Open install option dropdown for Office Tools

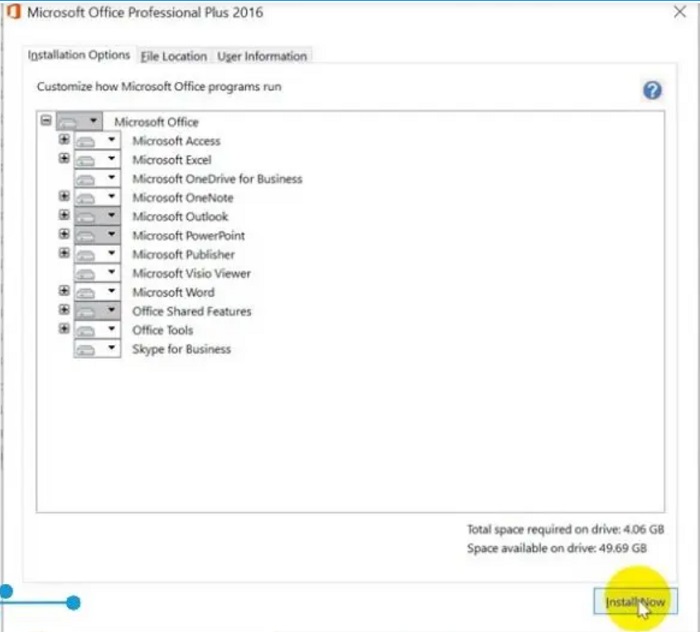[x=97, y=330]
